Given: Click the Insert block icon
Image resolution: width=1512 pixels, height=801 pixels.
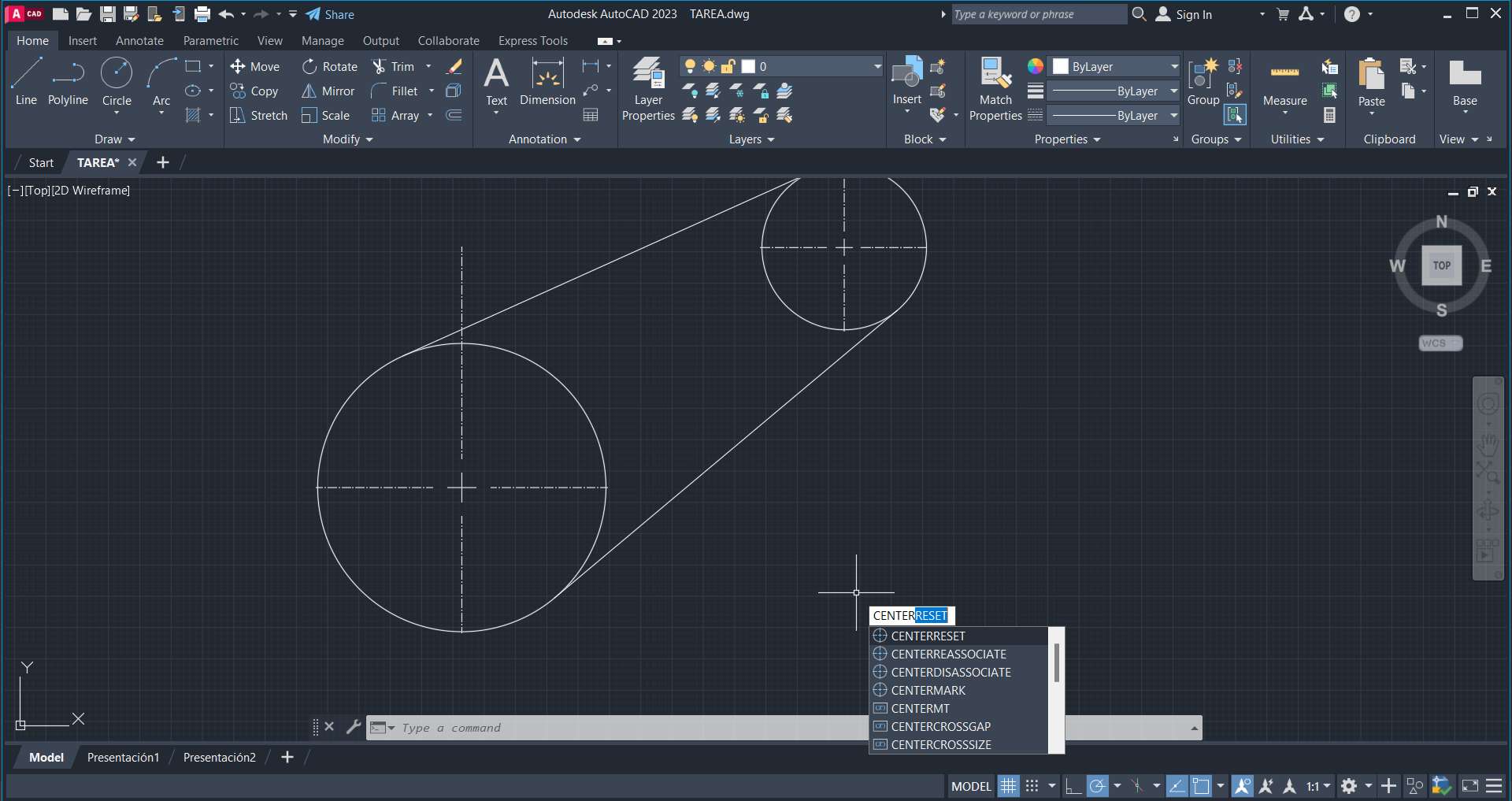Looking at the screenshot, I should (x=907, y=81).
